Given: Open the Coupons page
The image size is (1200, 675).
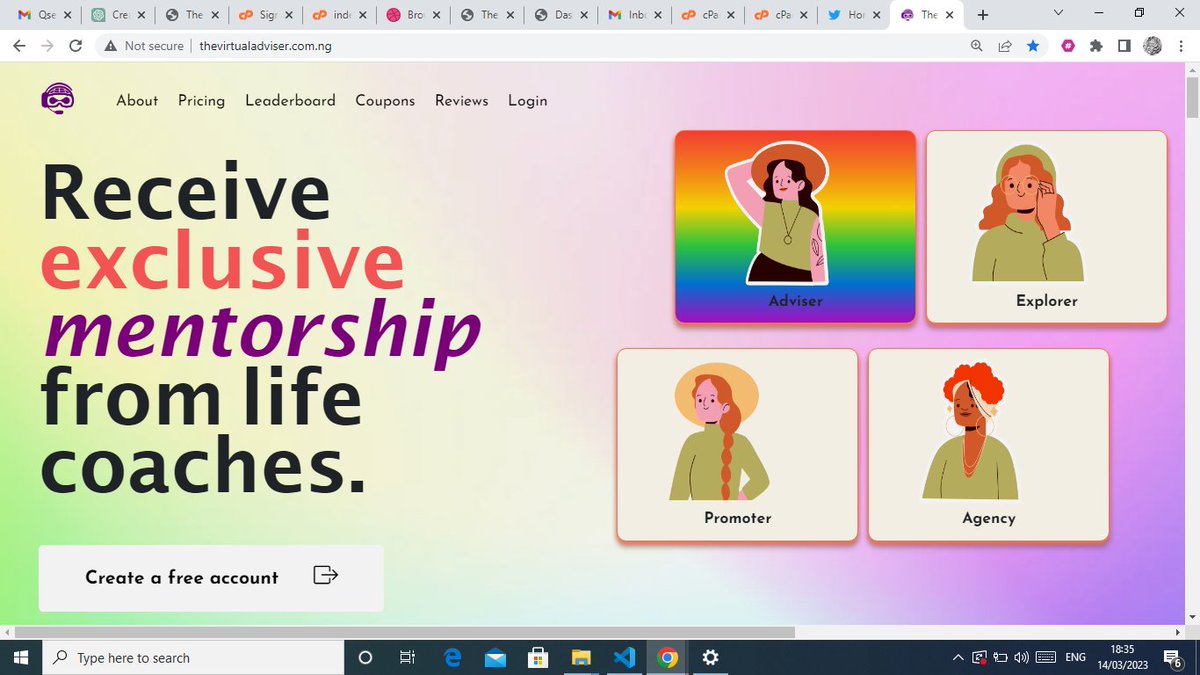Looking at the screenshot, I should (x=385, y=101).
